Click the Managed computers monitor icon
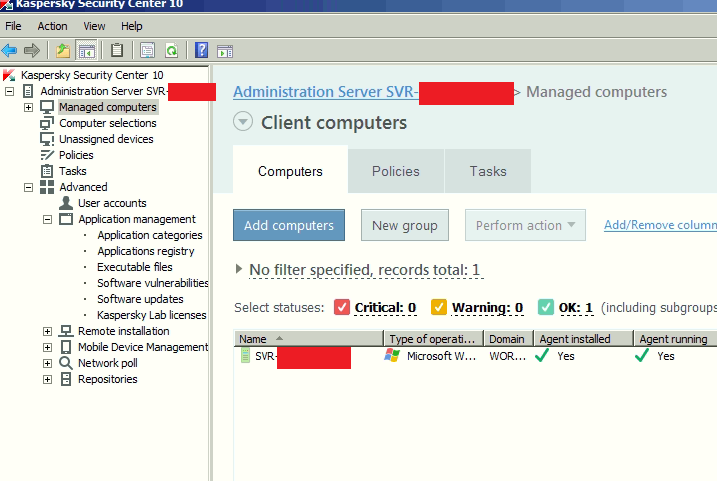 47,107
